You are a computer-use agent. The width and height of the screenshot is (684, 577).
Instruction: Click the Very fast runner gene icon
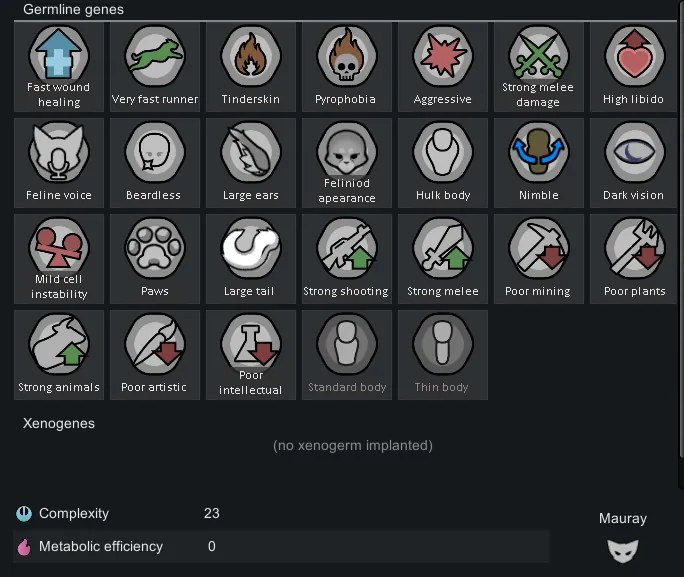tap(155, 56)
